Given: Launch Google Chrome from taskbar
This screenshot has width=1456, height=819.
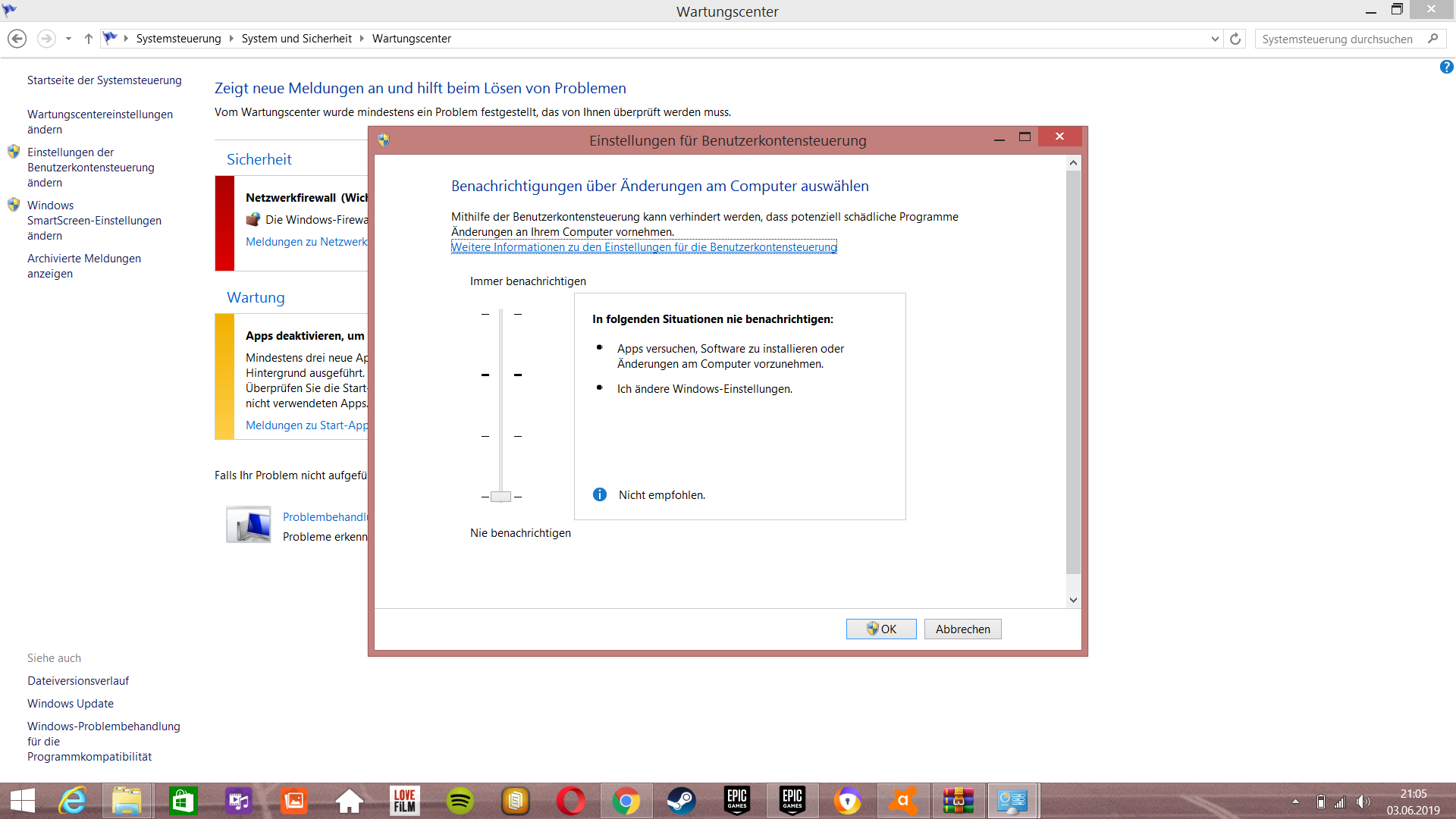Looking at the screenshot, I should point(626,801).
